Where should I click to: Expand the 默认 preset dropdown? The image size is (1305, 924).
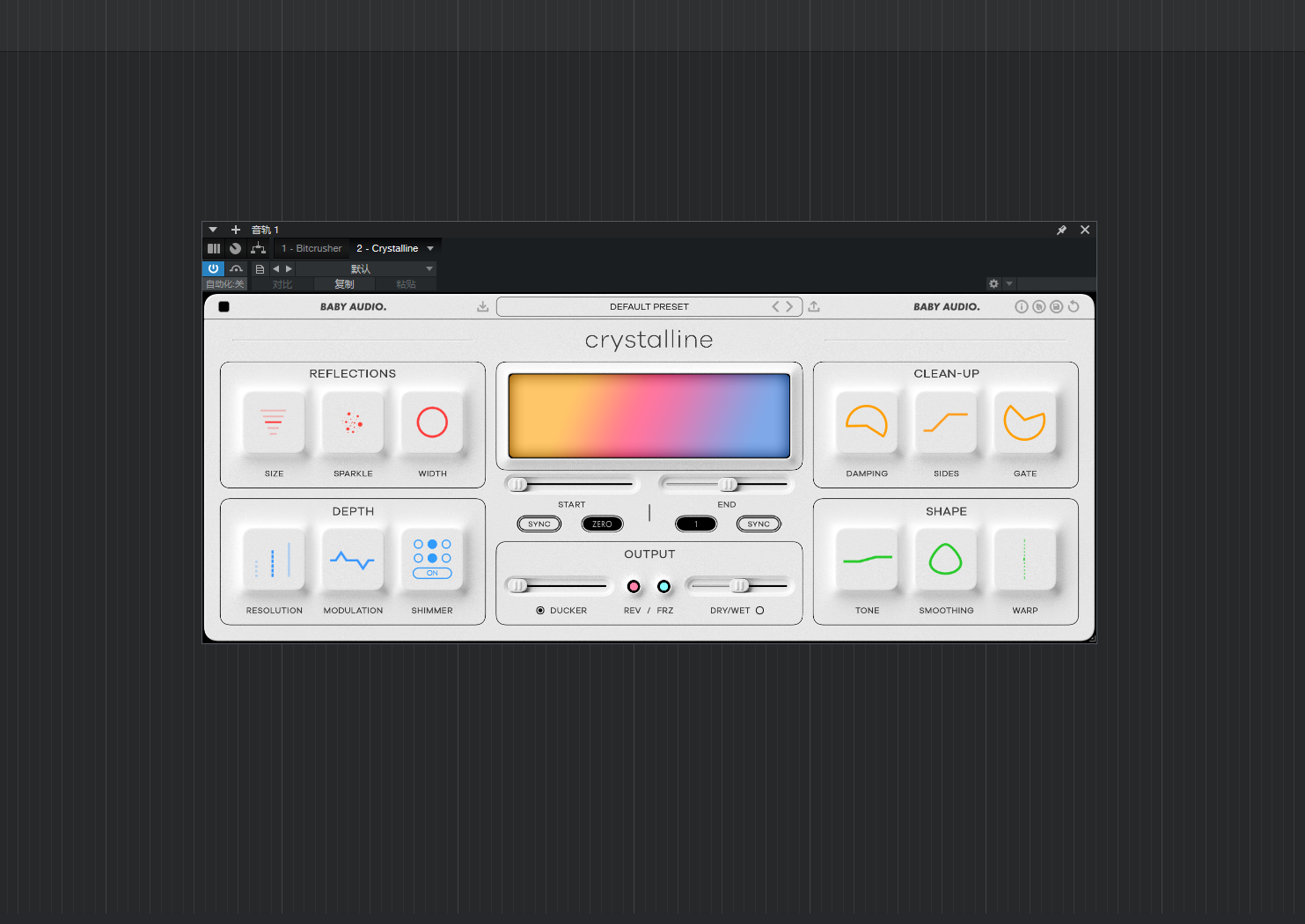(x=429, y=268)
